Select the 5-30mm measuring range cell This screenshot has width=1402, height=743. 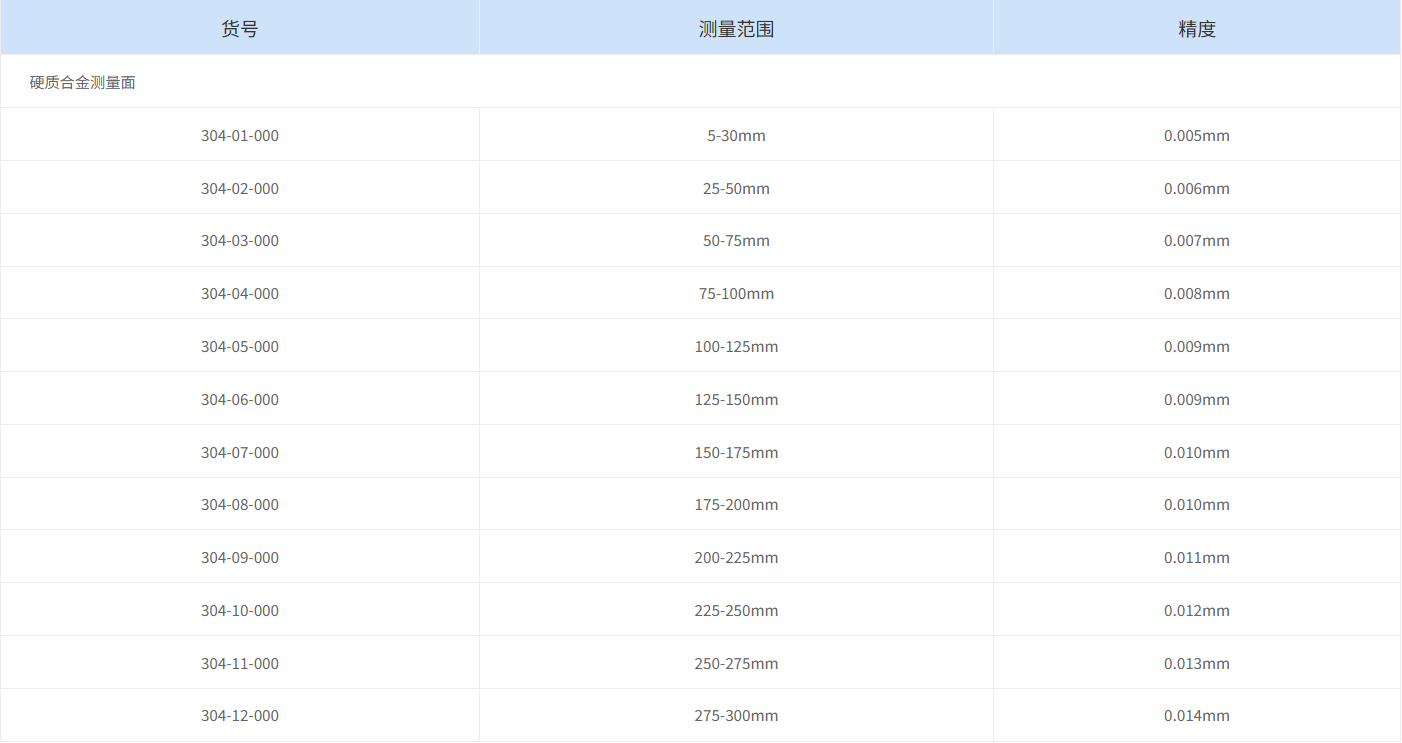[737, 135]
